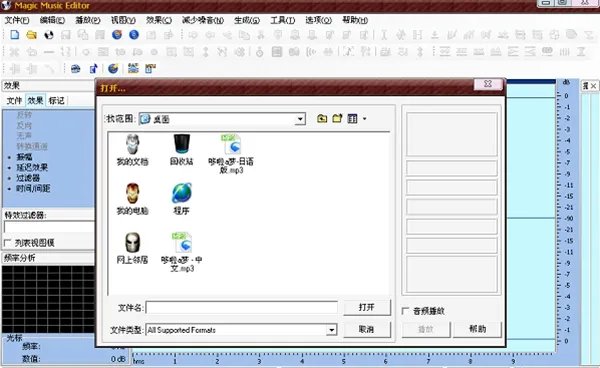Open the 文件类型 All Supported Formats dropdown
This screenshot has height=368, width=600.
[x=331, y=330]
